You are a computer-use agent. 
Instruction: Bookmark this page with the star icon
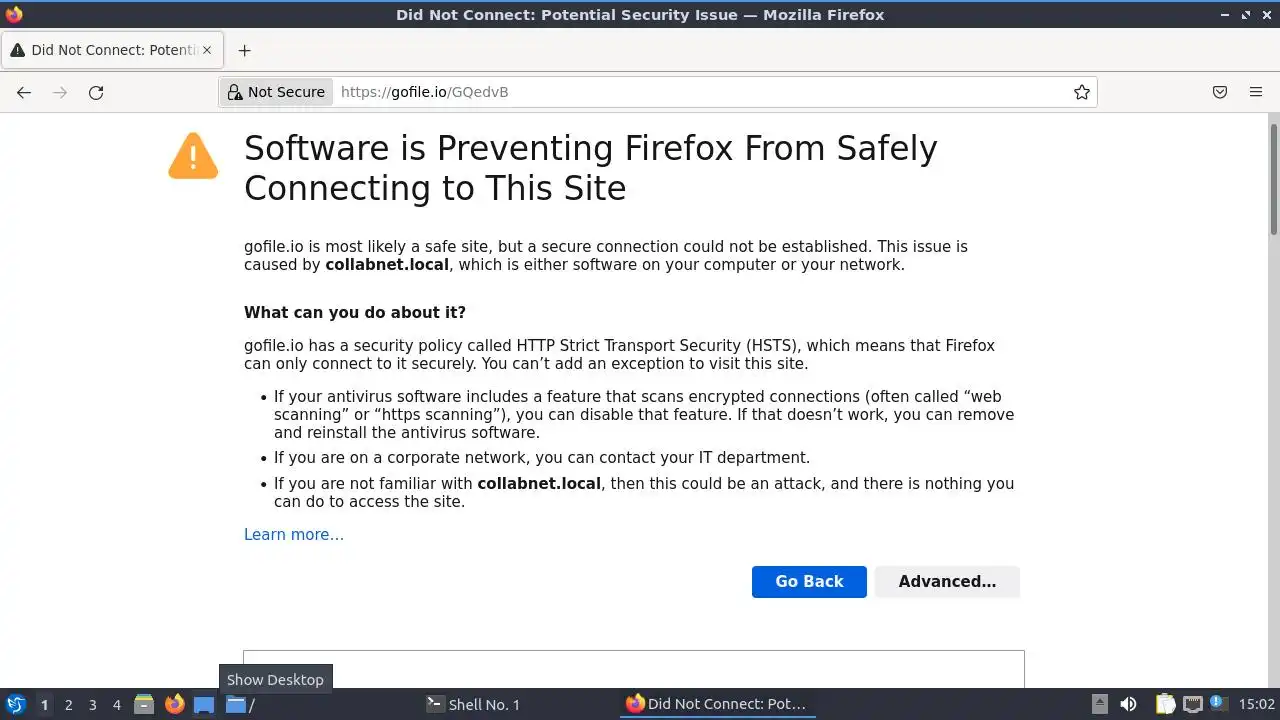pyautogui.click(x=1082, y=92)
